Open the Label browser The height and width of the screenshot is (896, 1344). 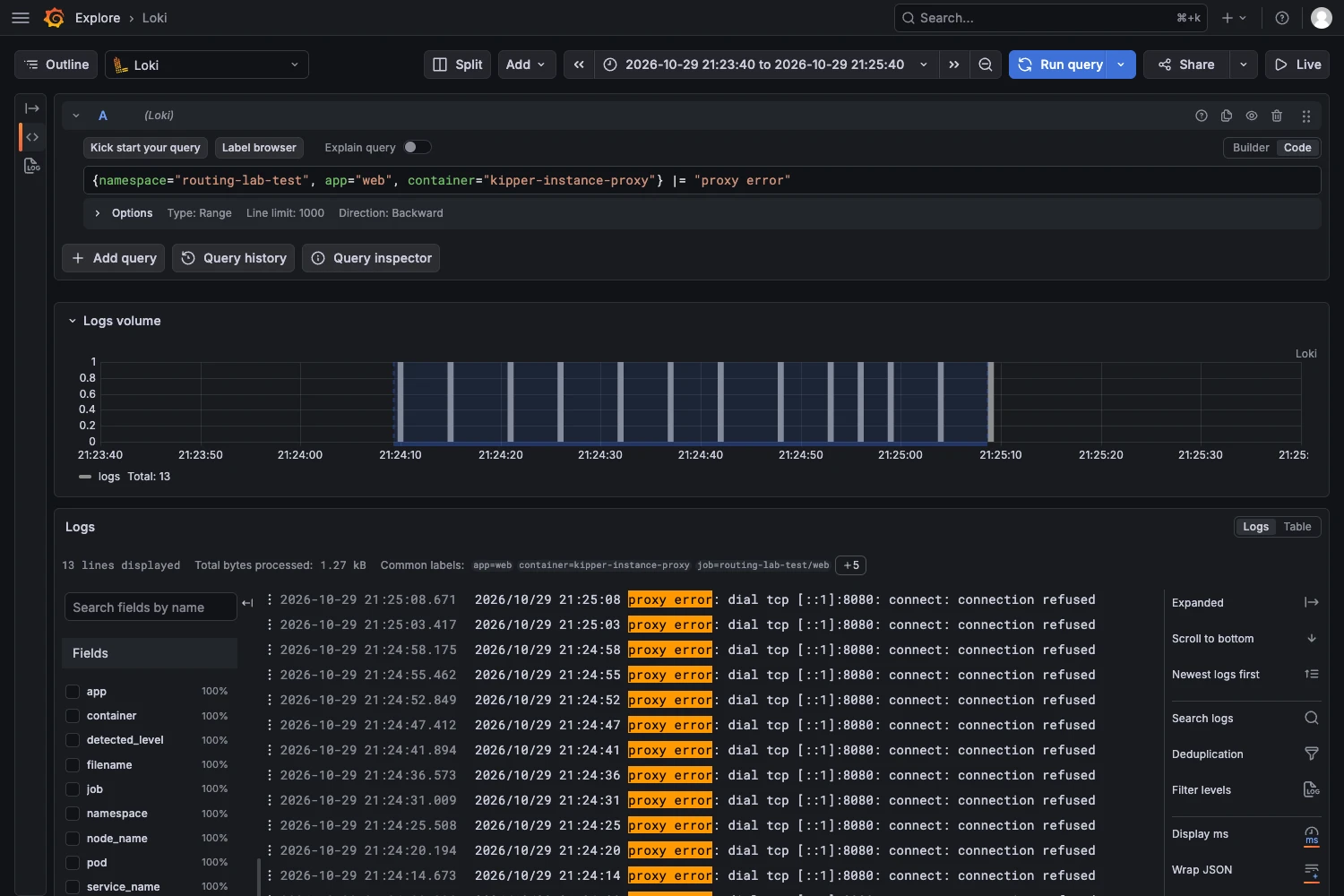point(259,148)
